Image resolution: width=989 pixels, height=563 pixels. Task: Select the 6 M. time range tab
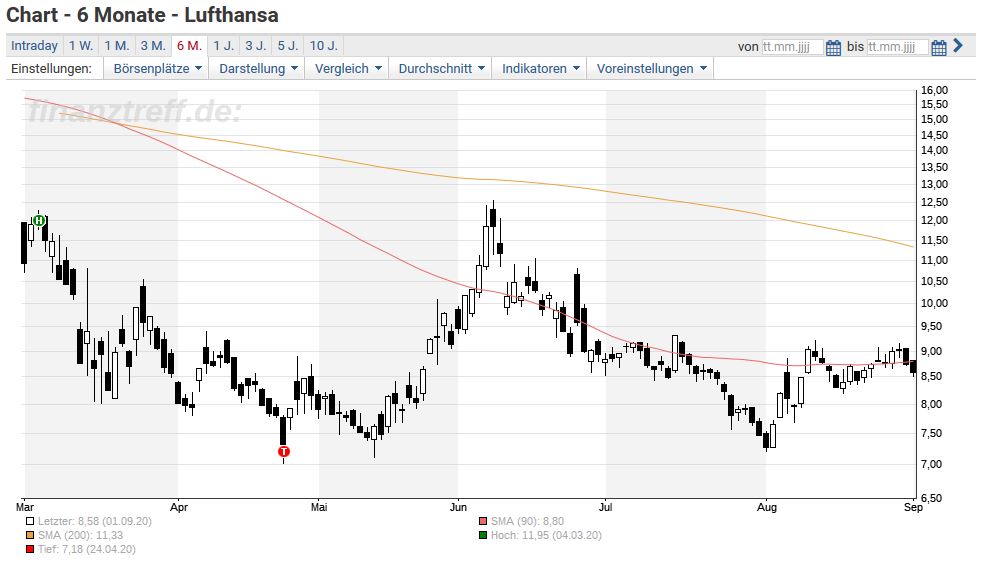click(189, 46)
